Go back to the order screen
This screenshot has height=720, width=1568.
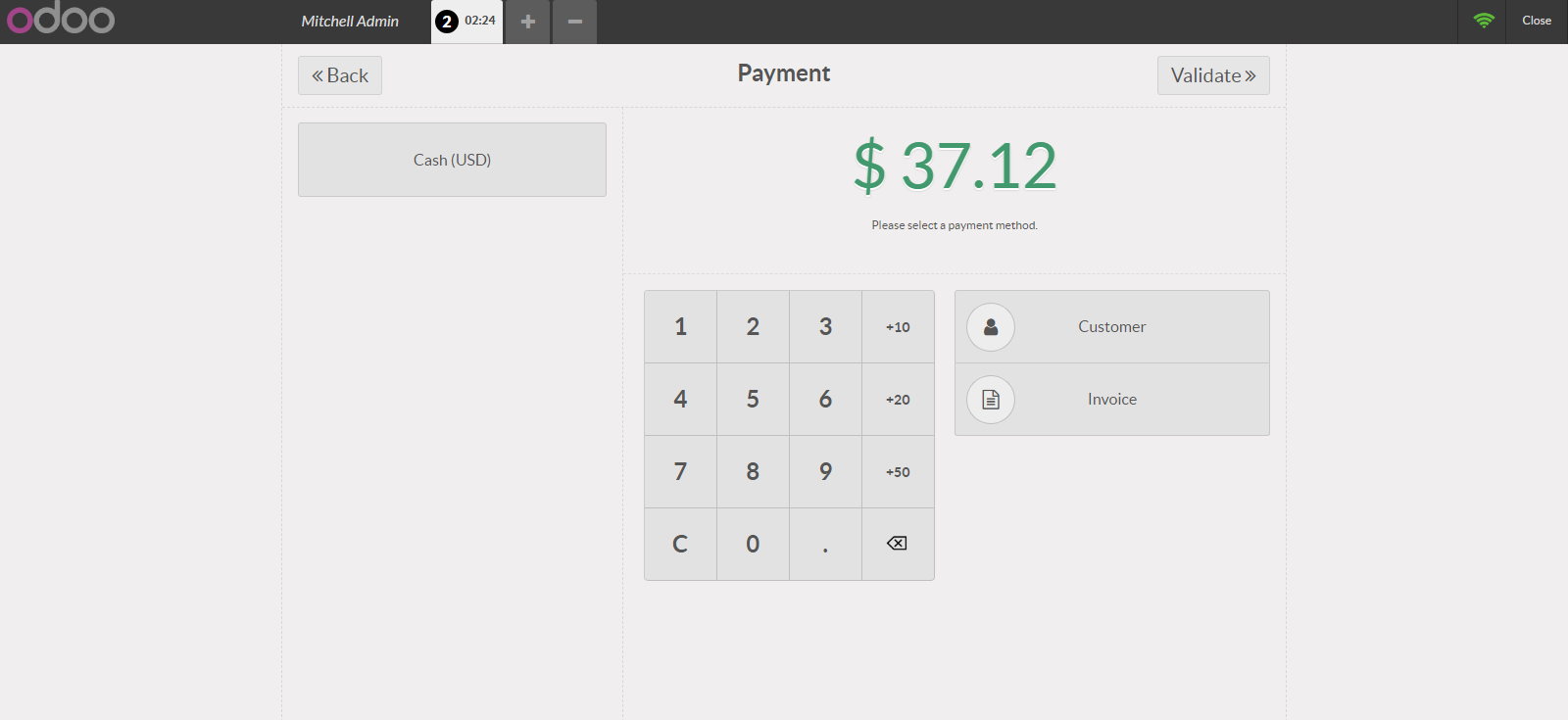(x=340, y=75)
